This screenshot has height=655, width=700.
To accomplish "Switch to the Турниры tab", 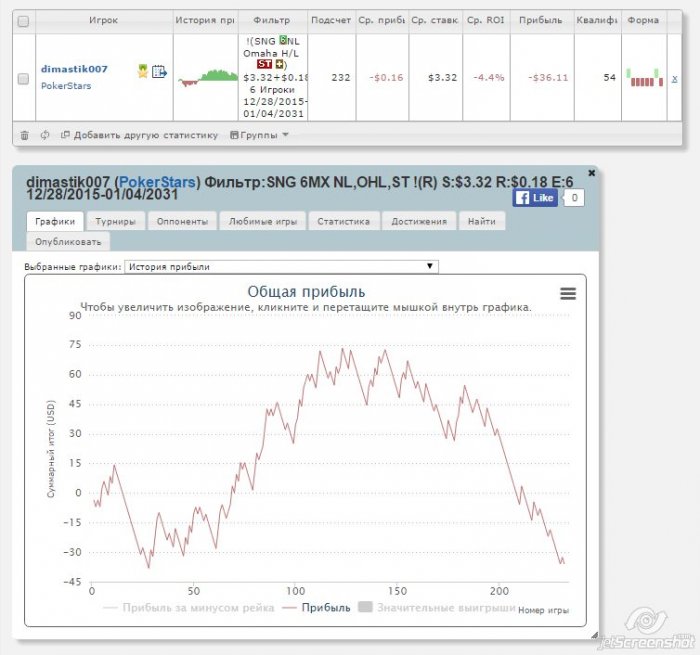I will [x=115, y=221].
